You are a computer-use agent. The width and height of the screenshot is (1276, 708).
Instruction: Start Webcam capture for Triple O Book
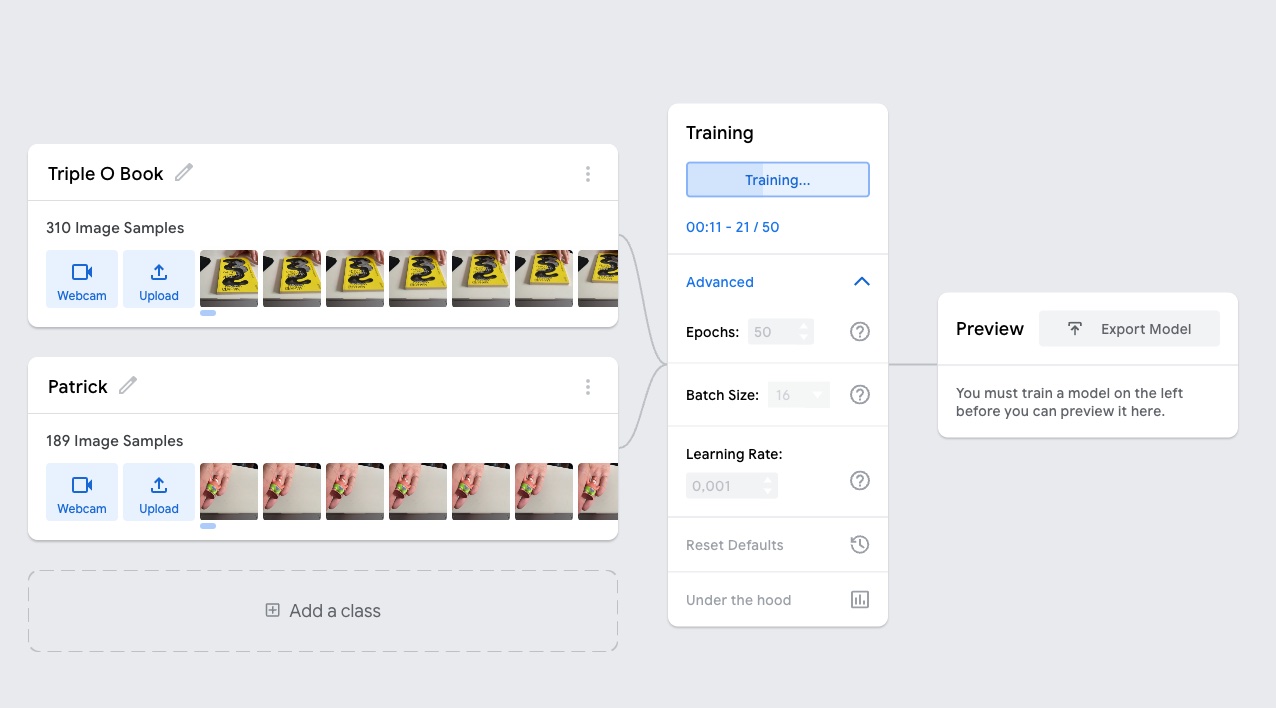click(82, 279)
